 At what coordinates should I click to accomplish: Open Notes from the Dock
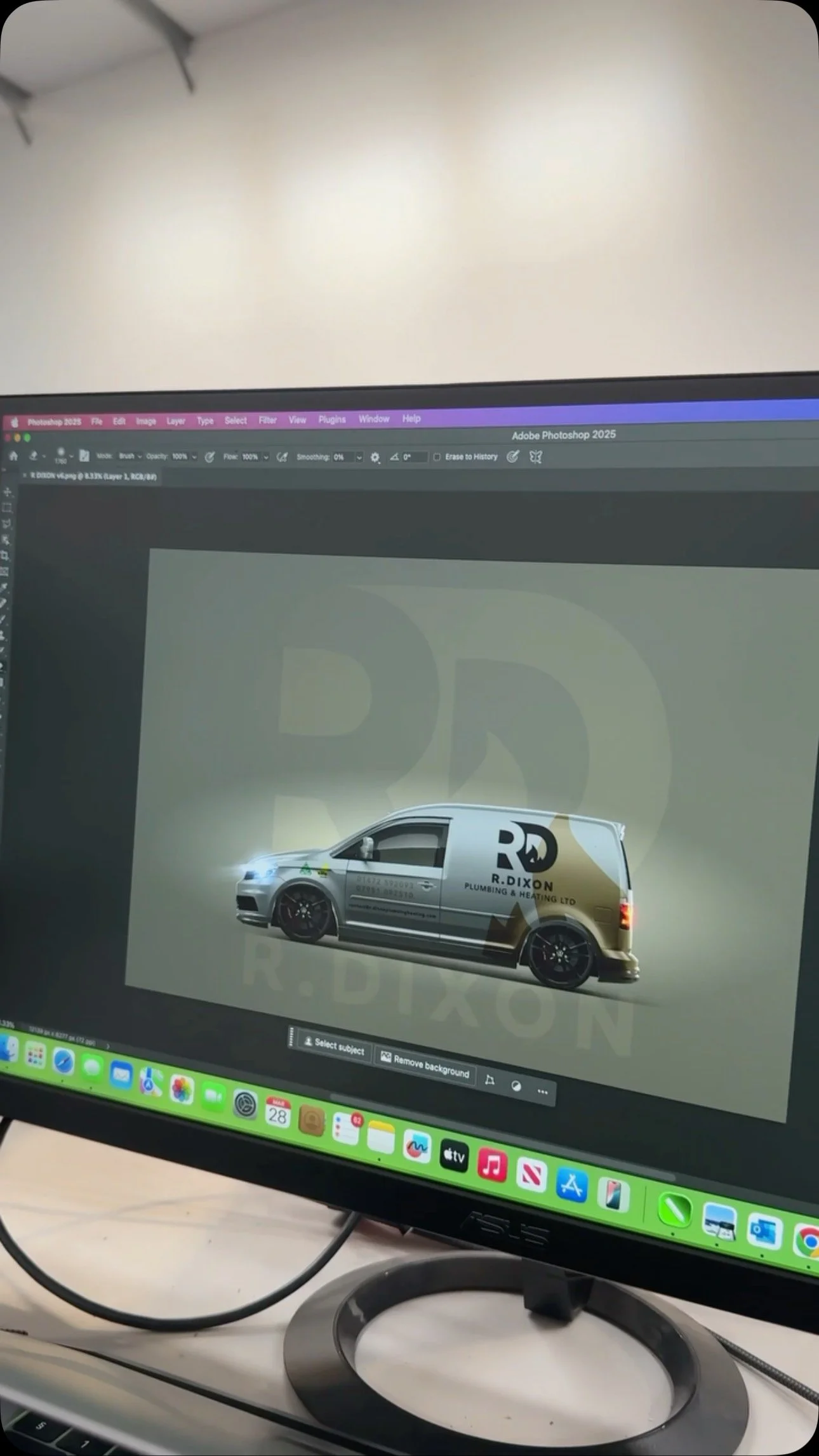[x=381, y=1137]
